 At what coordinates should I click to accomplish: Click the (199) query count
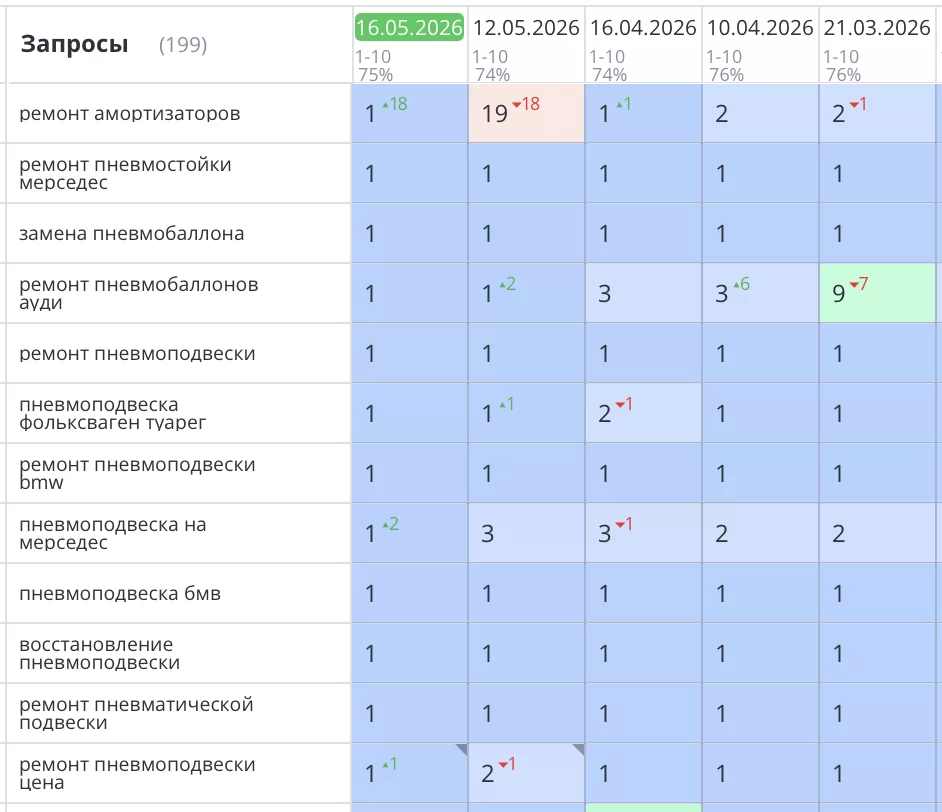pyautogui.click(x=183, y=44)
